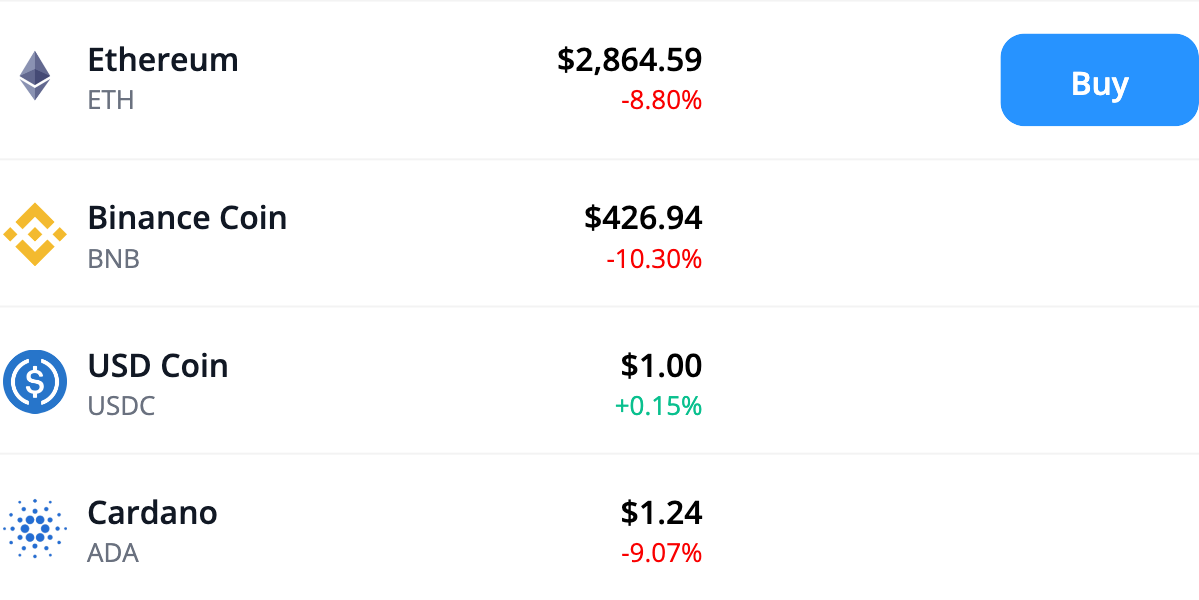Click the Cardano price $1.24
The height and width of the screenshot is (600, 1199).
[664, 513]
